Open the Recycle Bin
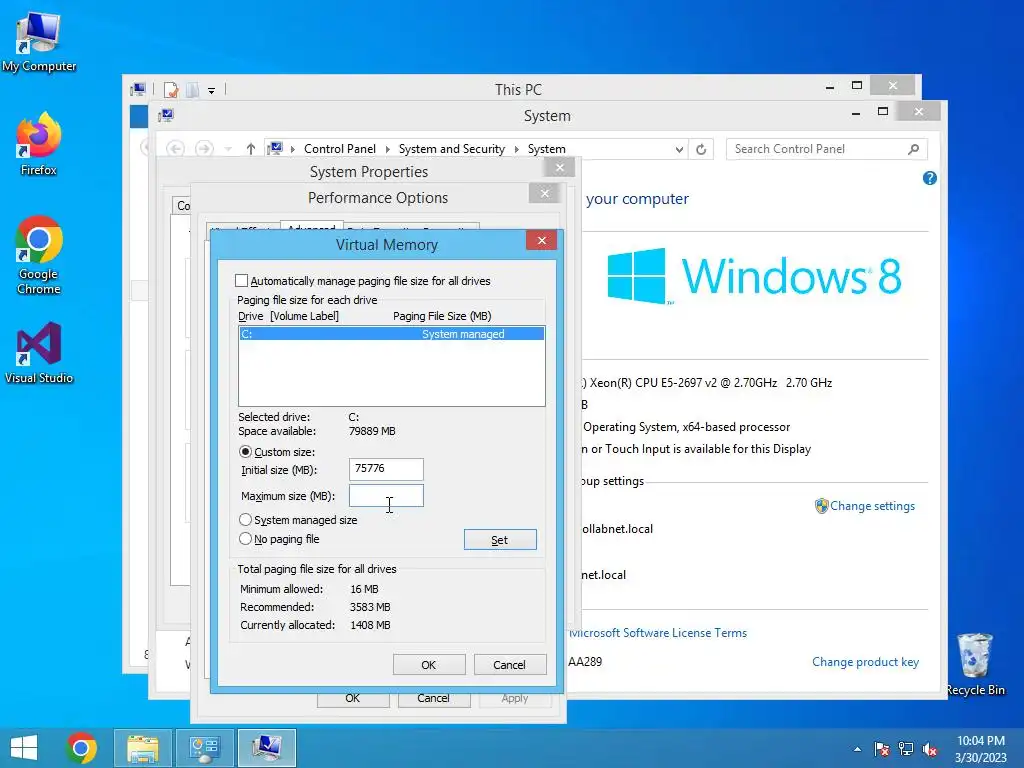The width and height of the screenshot is (1024, 768). coord(975,664)
